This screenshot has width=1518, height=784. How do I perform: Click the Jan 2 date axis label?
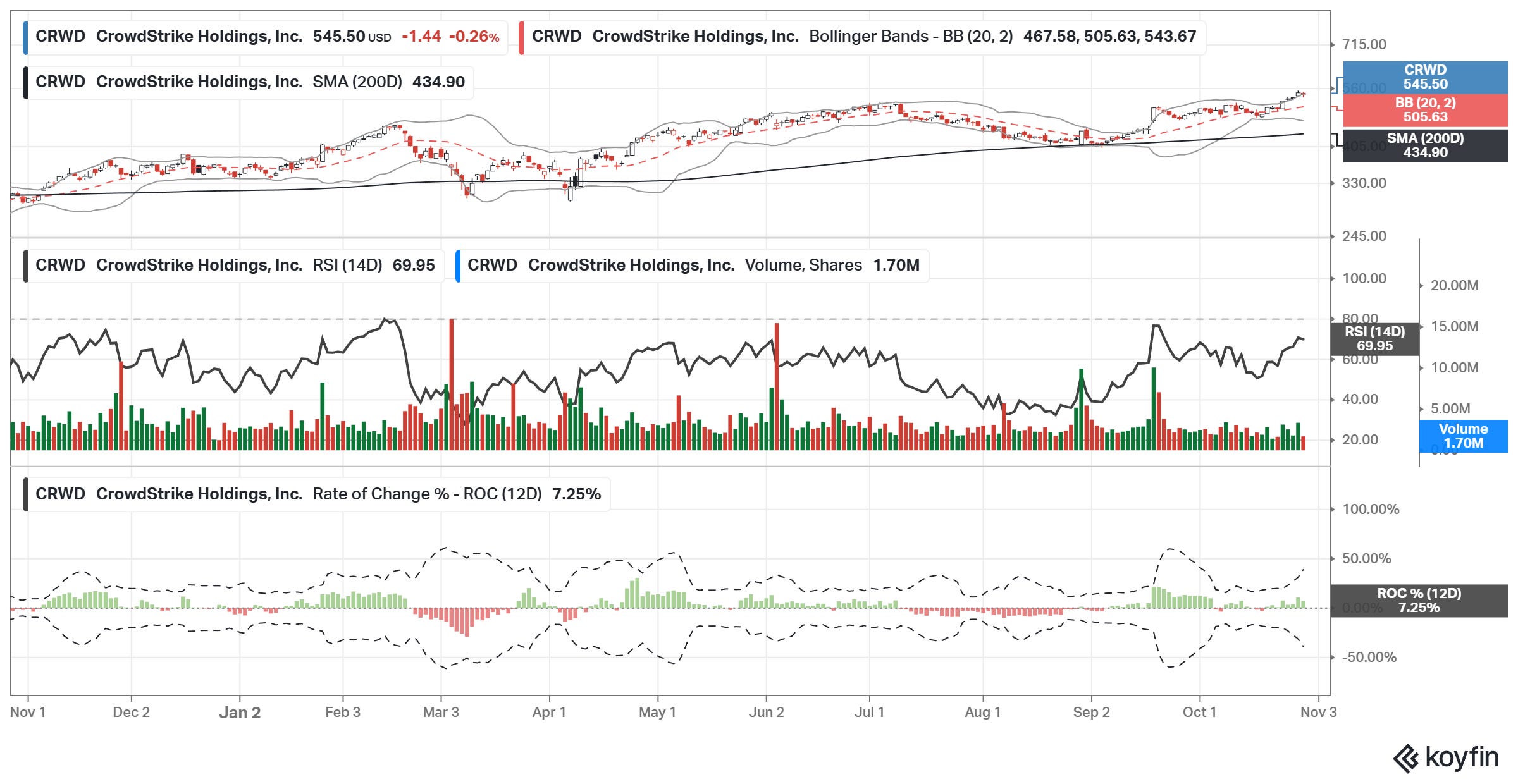click(240, 713)
